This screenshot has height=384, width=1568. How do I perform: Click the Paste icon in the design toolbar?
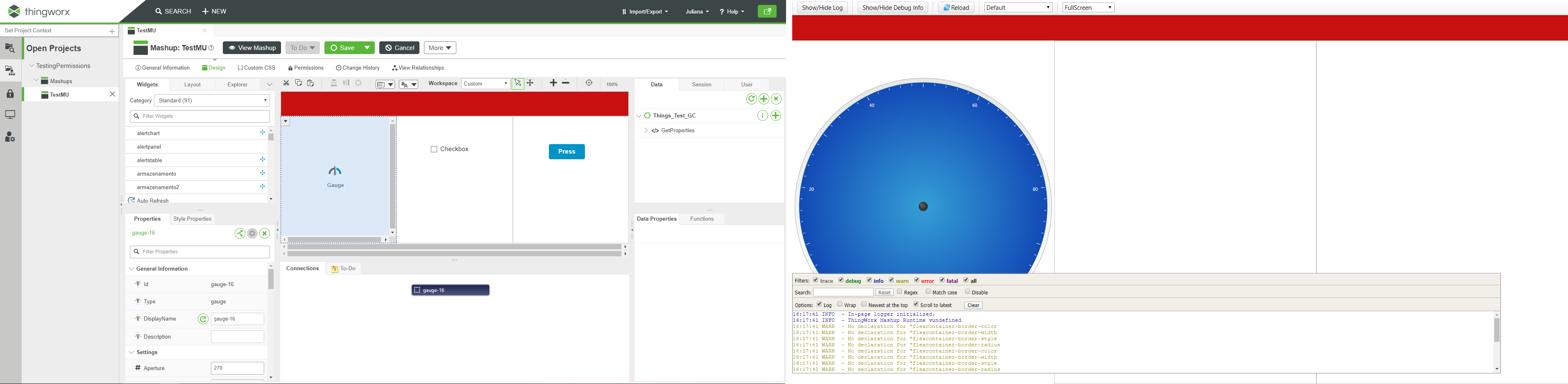click(x=310, y=84)
